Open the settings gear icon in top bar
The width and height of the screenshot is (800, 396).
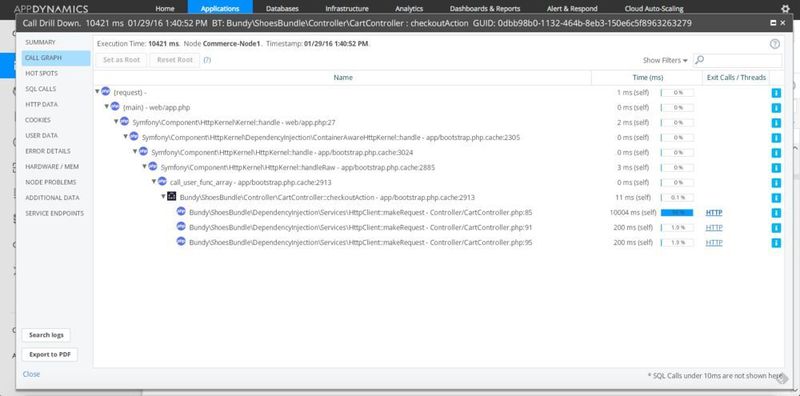coord(785,9)
